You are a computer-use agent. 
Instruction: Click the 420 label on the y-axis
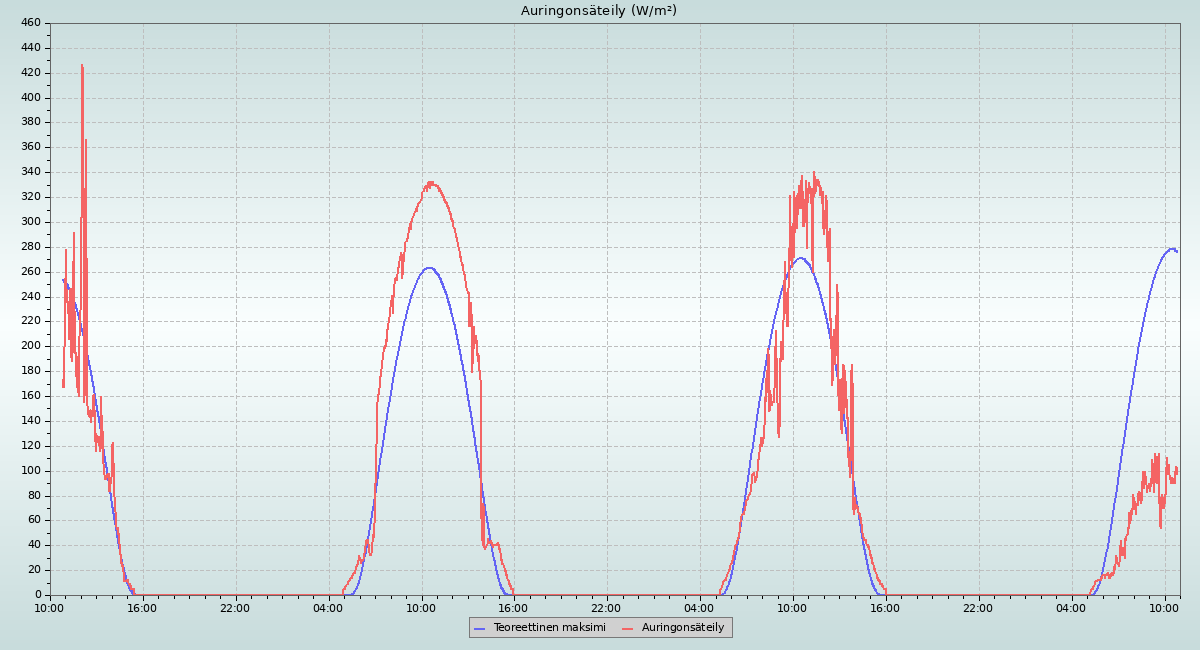click(30, 73)
